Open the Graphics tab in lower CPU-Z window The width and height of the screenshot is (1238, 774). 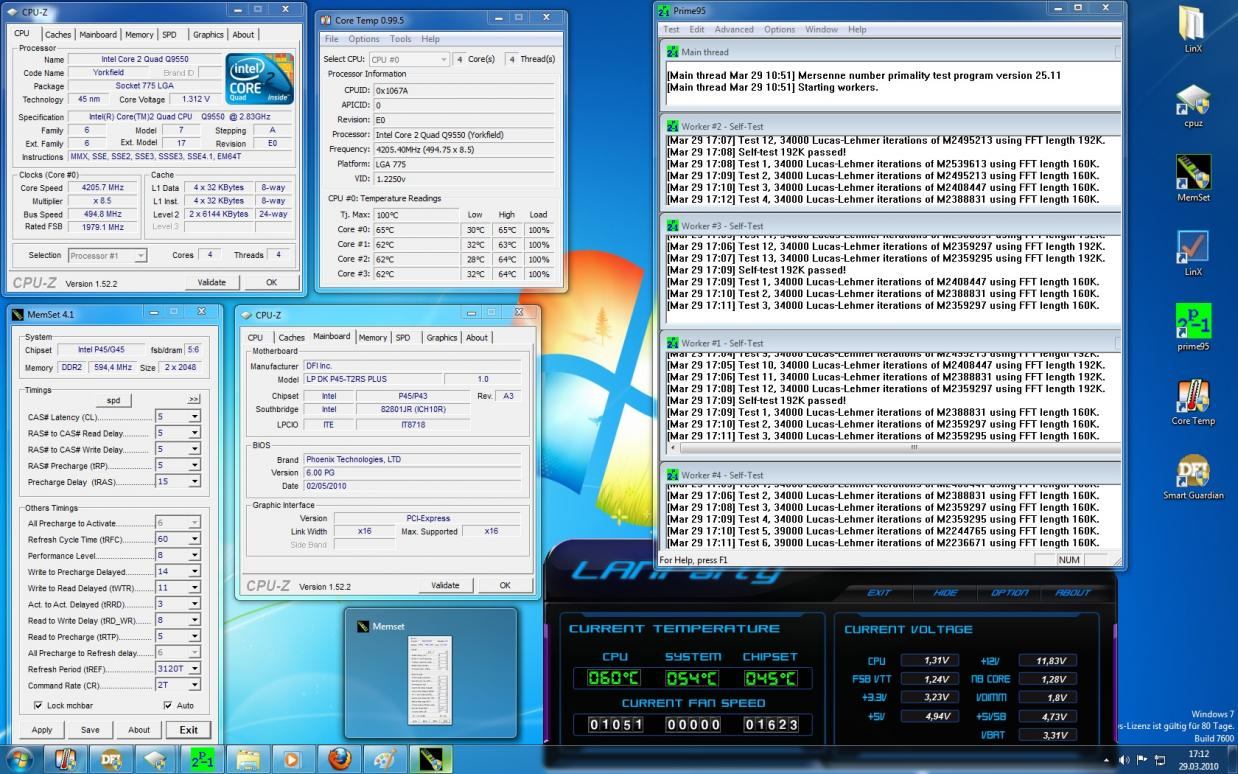coord(442,337)
